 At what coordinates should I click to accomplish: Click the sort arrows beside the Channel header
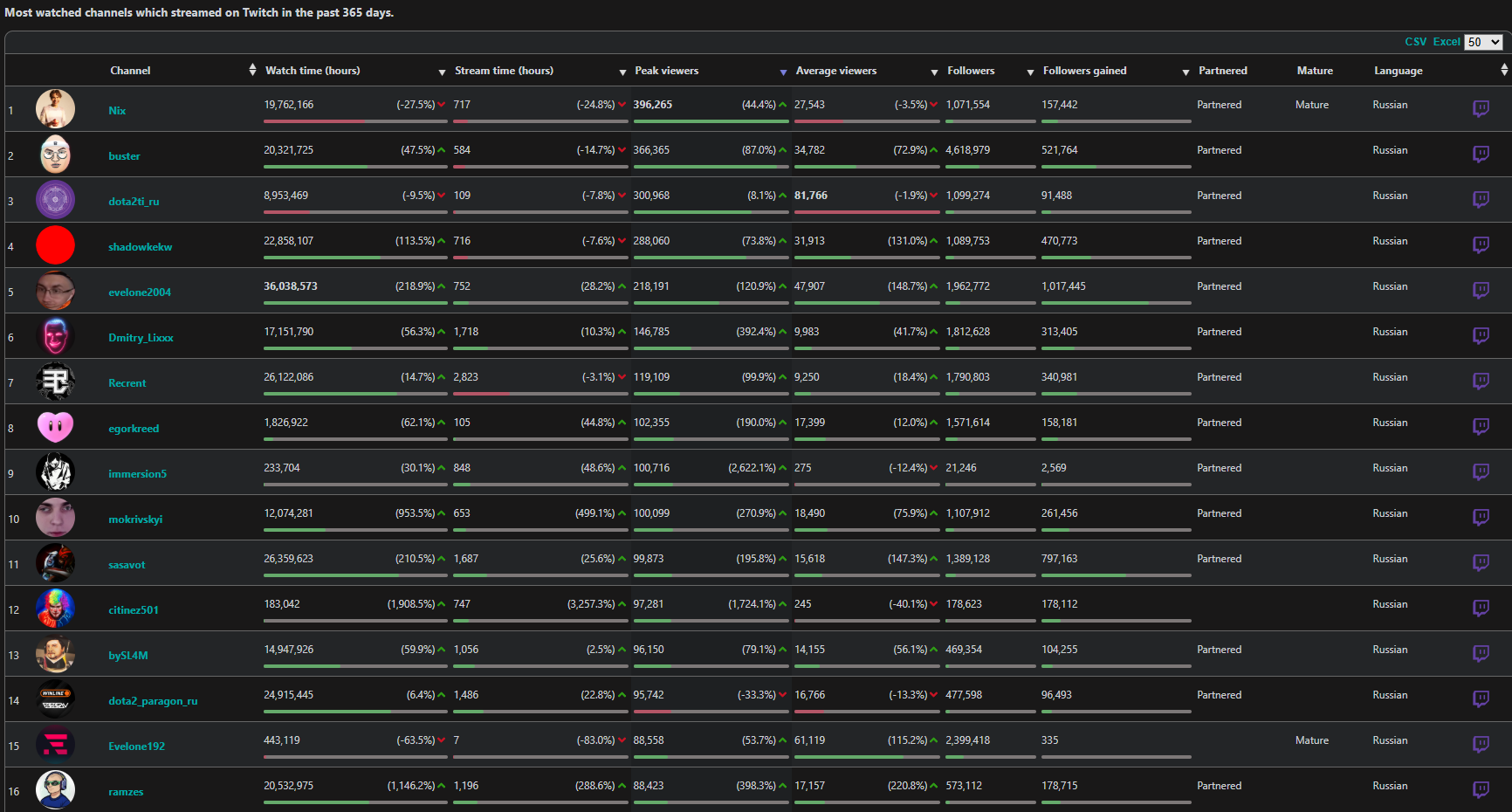(252, 70)
